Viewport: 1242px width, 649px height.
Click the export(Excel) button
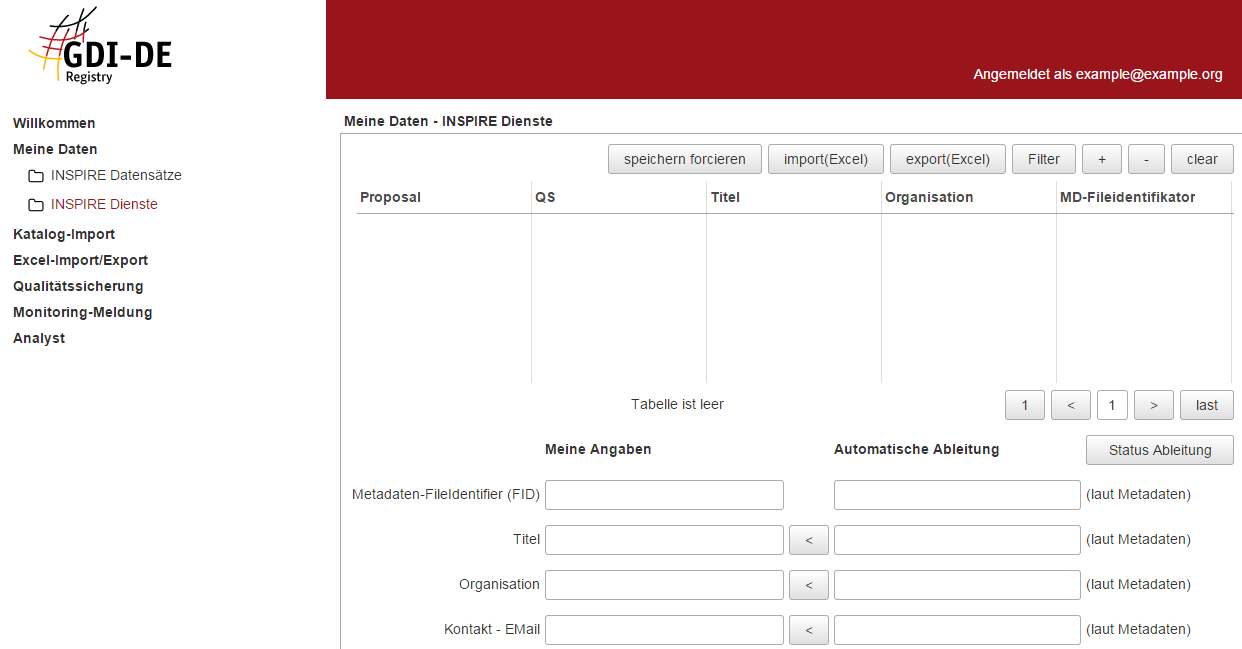947,159
